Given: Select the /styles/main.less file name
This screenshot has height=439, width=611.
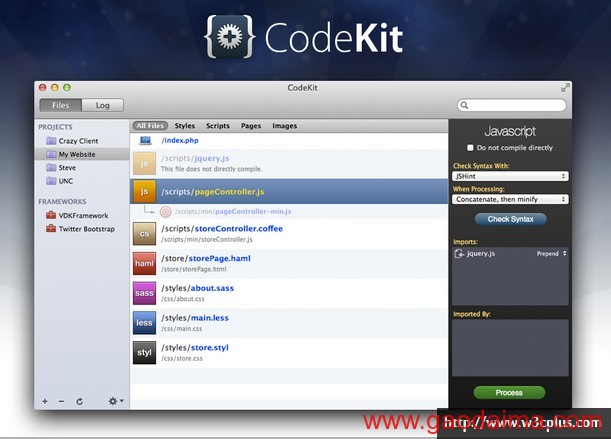Looking at the screenshot, I should click(195, 318).
